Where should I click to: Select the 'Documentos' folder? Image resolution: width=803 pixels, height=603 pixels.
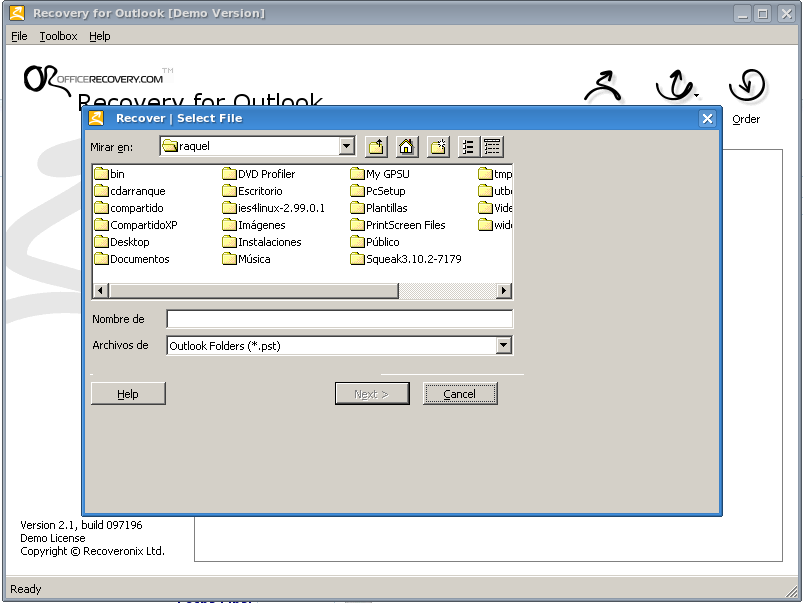[x=132, y=258]
